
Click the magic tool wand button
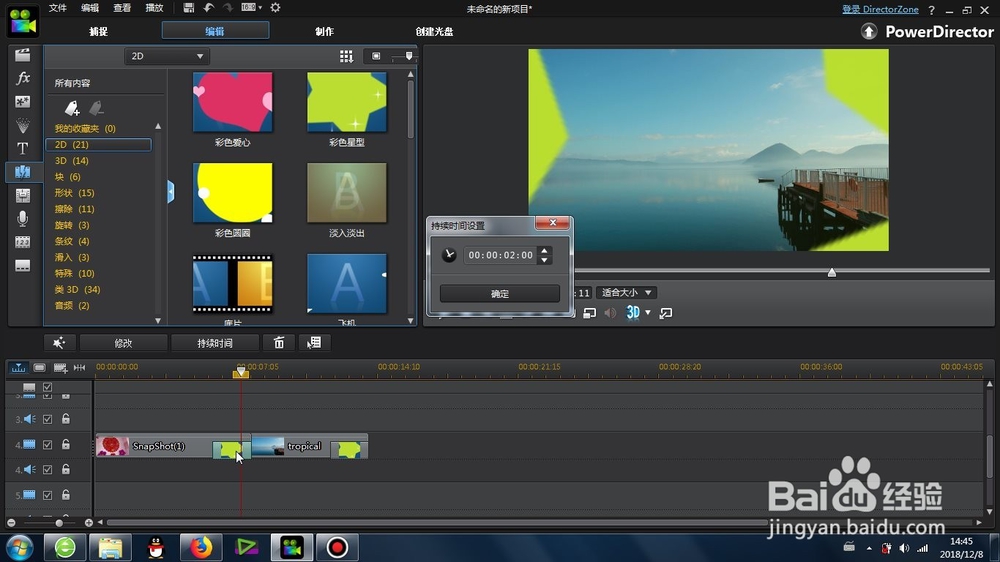(x=59, y=343)
